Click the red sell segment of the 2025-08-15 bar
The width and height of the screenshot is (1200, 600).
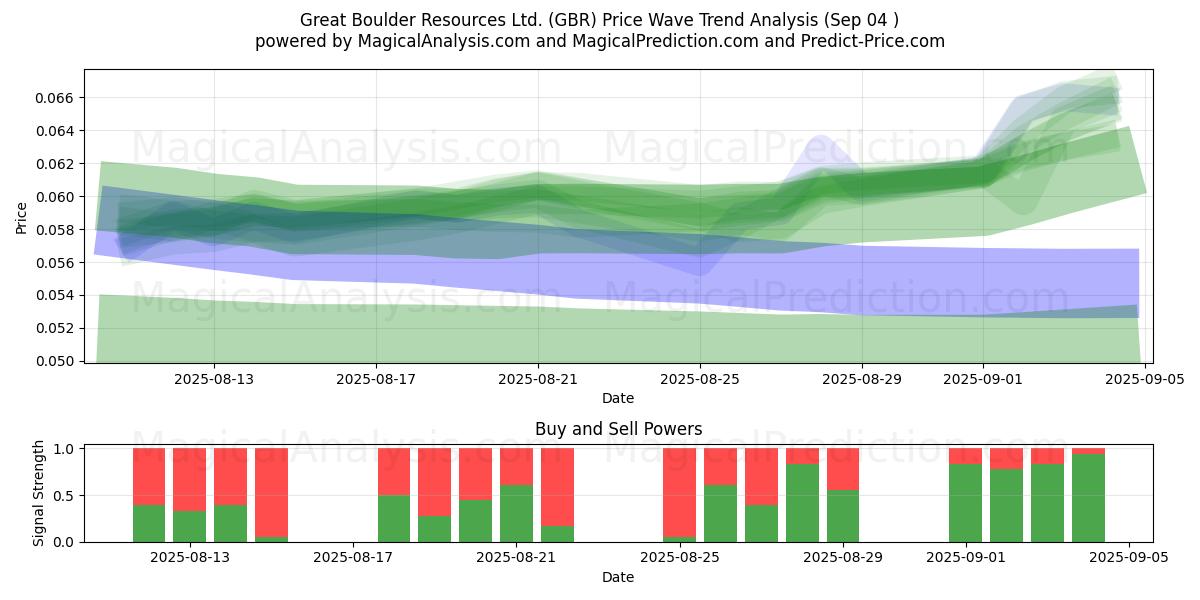[271, 493]
